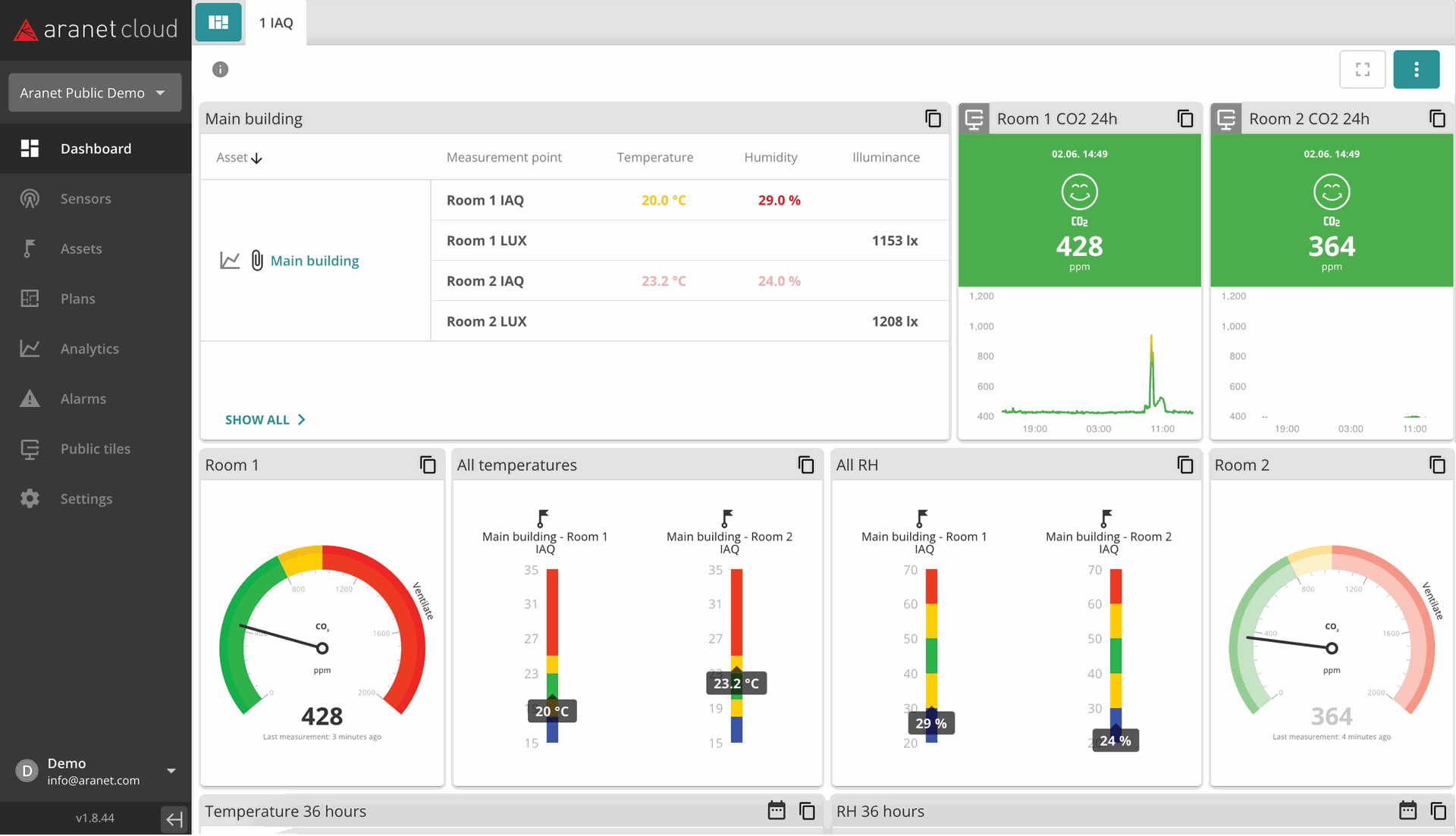The height and width of the screenshot is (836, 1456).
Task: Open the teal three-dots options menu
Action: (1416, 70)
